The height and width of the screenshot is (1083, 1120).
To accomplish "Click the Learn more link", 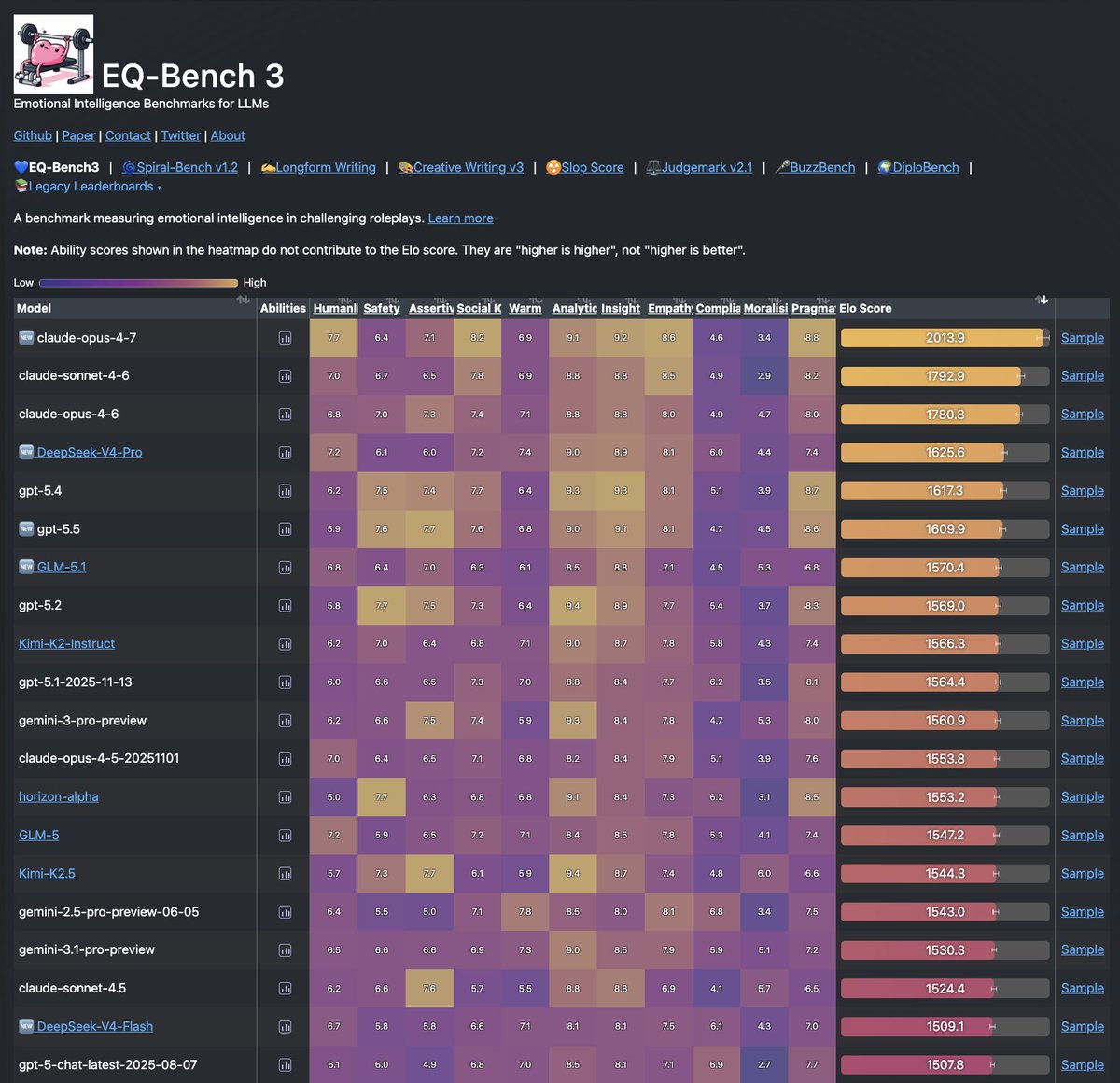I will click(x=461, y=218).
